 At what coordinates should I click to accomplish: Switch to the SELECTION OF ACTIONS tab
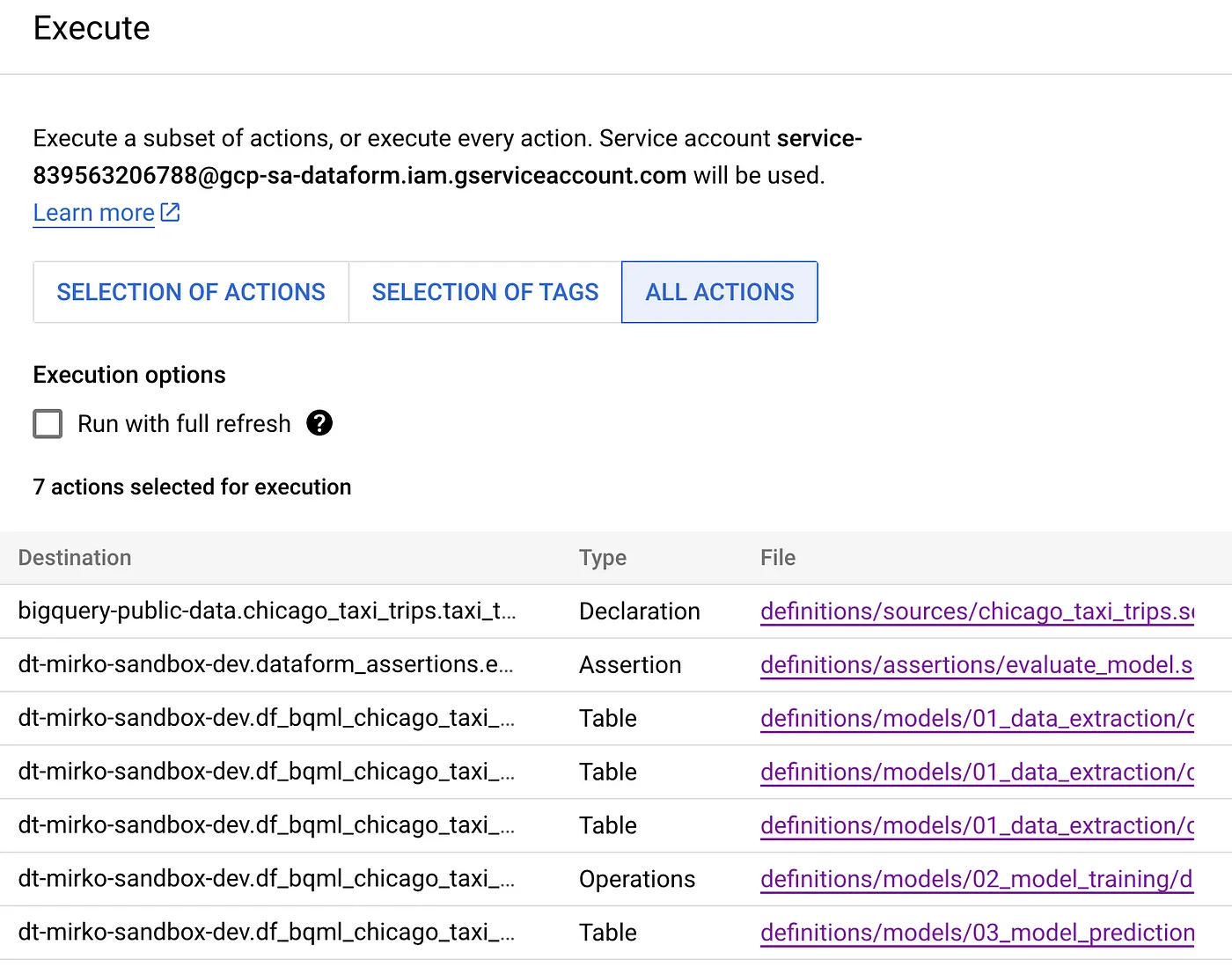pos(190,291)
